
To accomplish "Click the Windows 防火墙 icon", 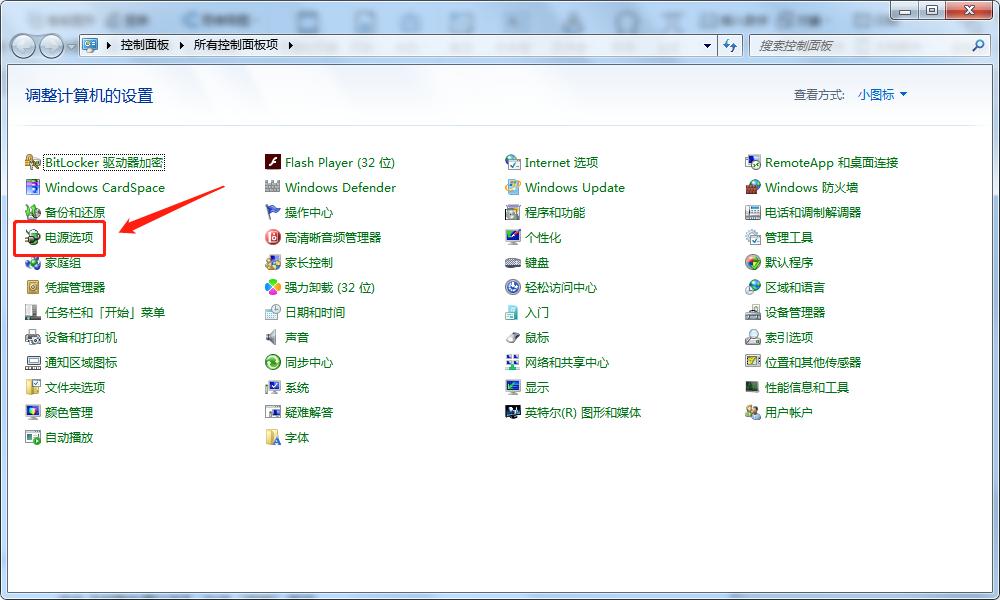I will [x=753, y=187].
